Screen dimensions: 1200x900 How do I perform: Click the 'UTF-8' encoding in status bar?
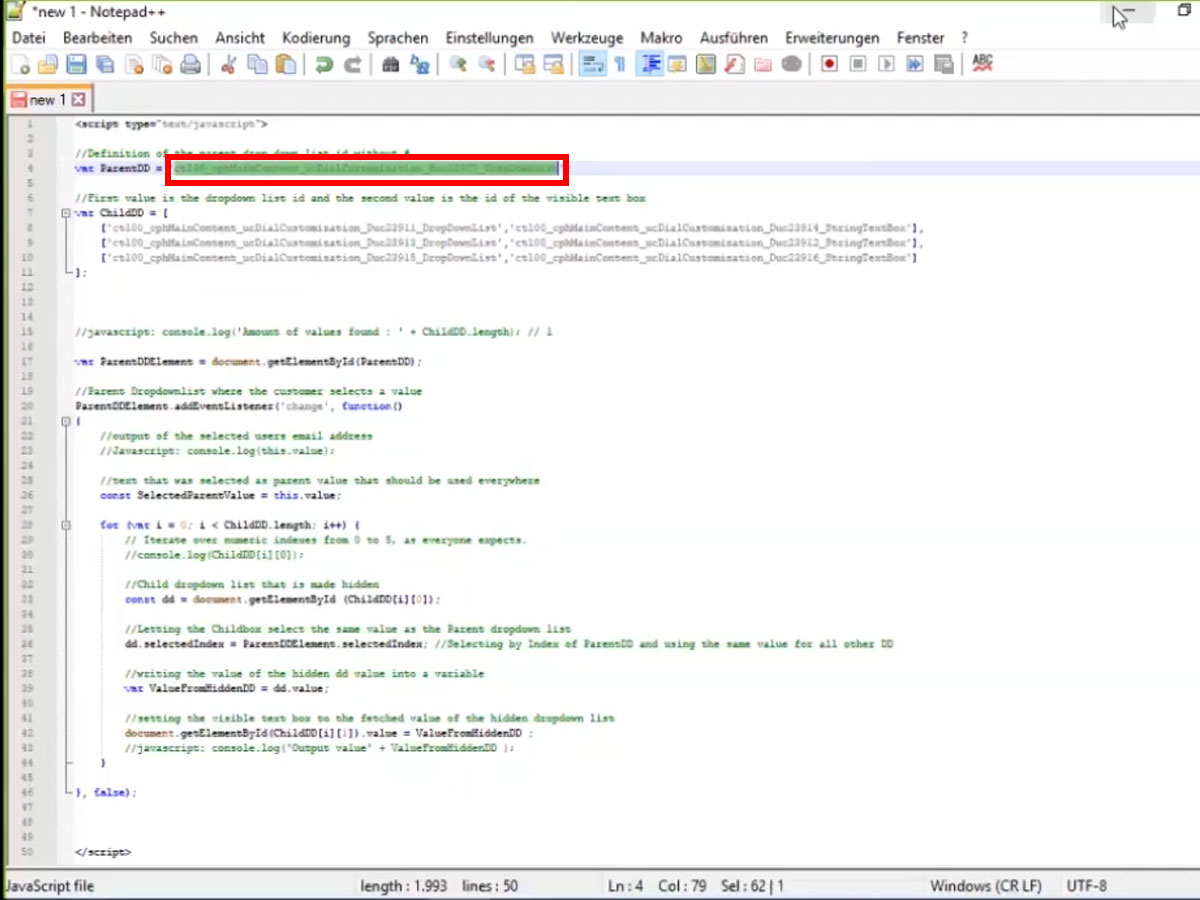1087,886
